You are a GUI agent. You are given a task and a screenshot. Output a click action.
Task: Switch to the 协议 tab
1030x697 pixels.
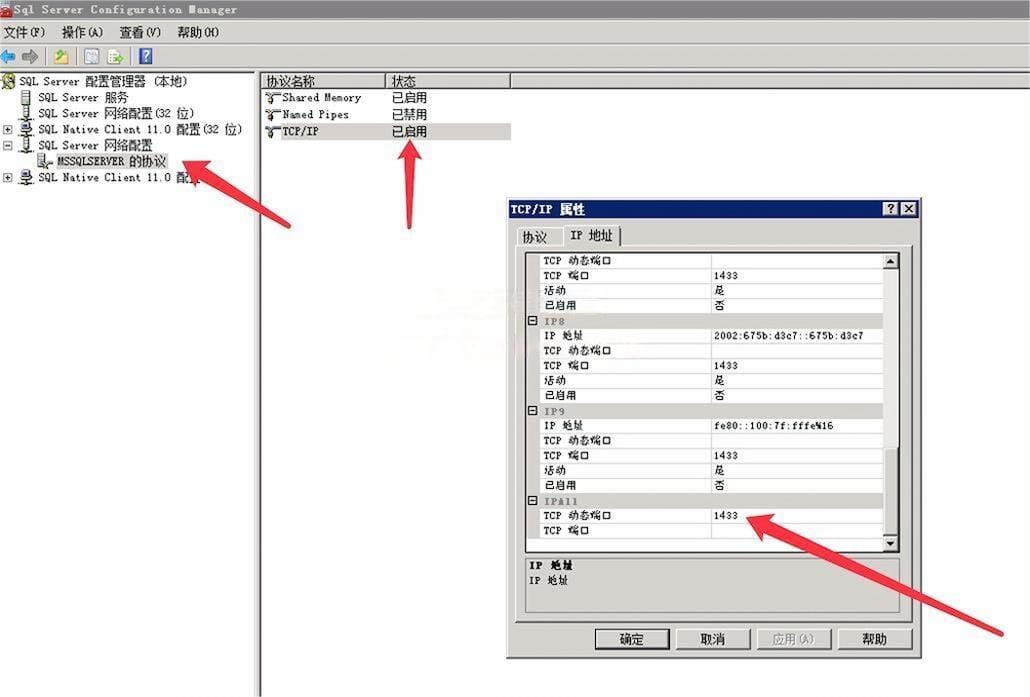point(535,236)
